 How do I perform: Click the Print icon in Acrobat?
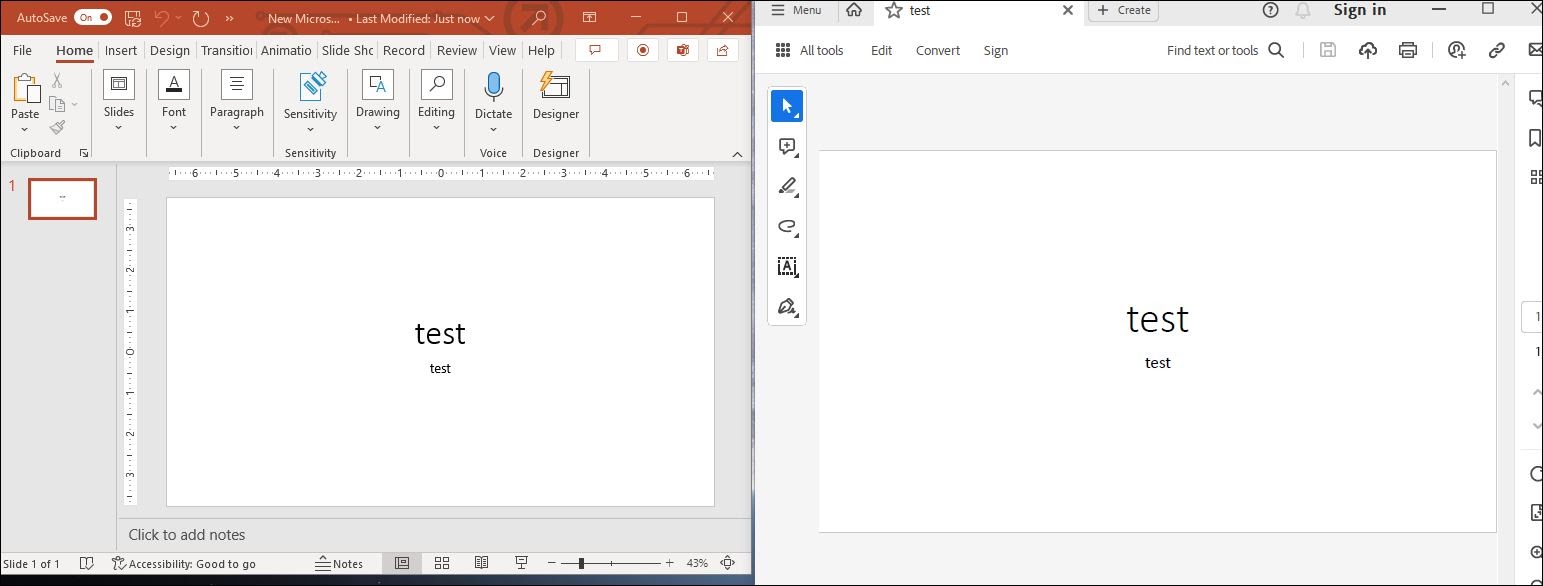[x=1408, y=50]
